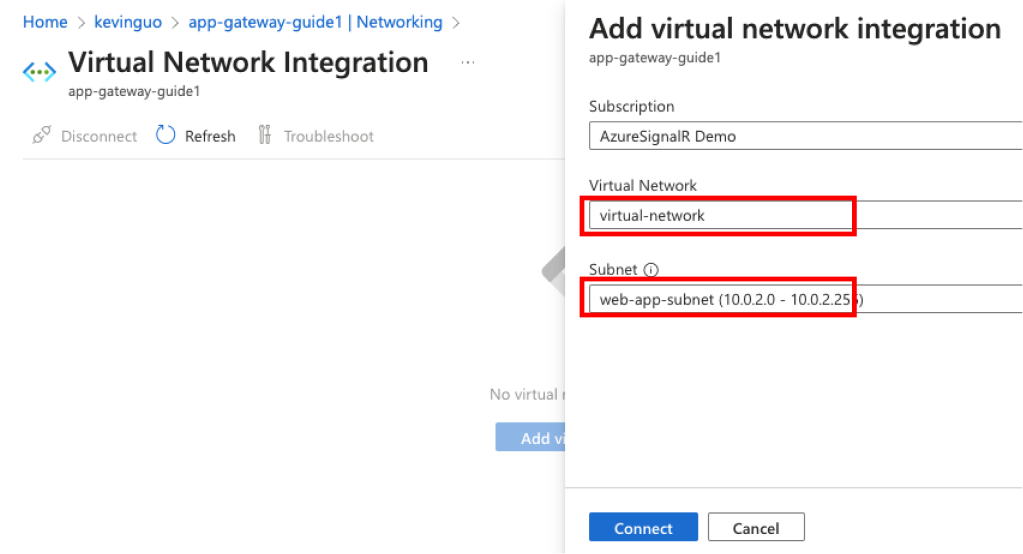Click the 'Add virtual network integration' panel heading
The height and width of the screenshot is (554, 1023).
coord(795,29)
